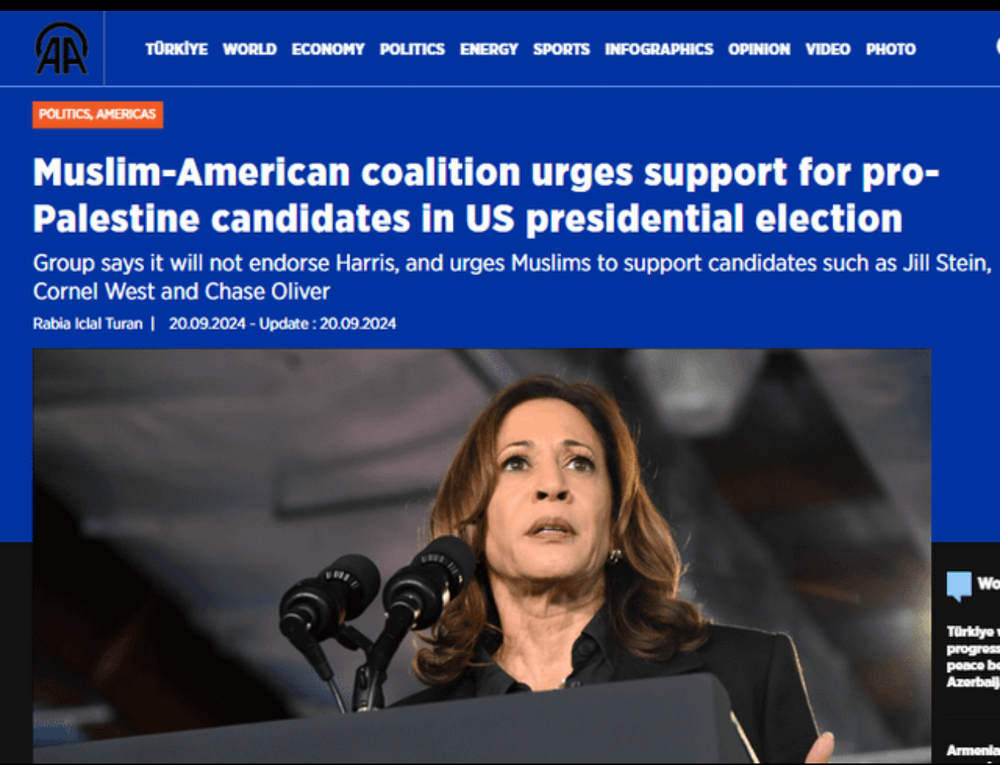
Task: Select POLITICS in the navigation bar
Action: 412,49
